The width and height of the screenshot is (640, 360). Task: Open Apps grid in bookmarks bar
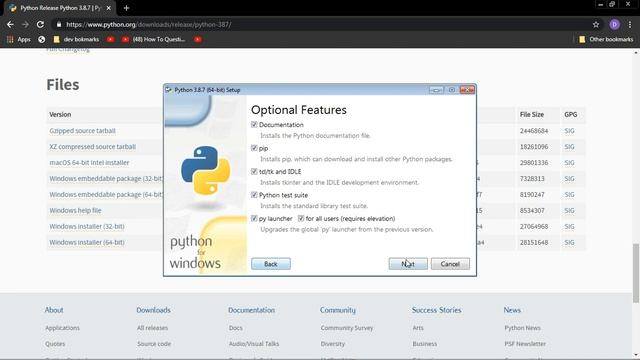pos(19,39)
